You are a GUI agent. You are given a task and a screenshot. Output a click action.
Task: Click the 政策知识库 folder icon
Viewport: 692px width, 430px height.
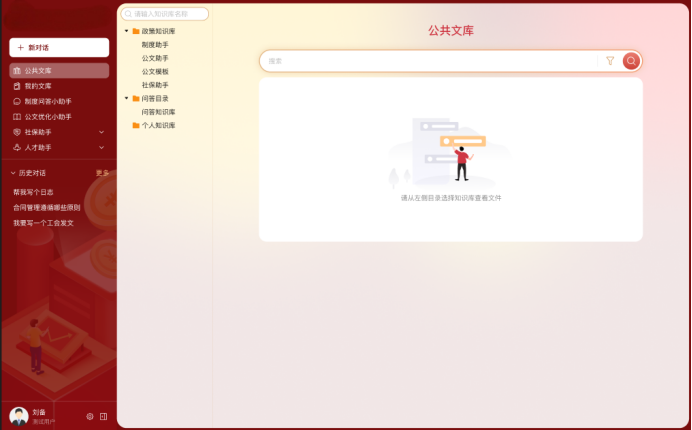136,31
